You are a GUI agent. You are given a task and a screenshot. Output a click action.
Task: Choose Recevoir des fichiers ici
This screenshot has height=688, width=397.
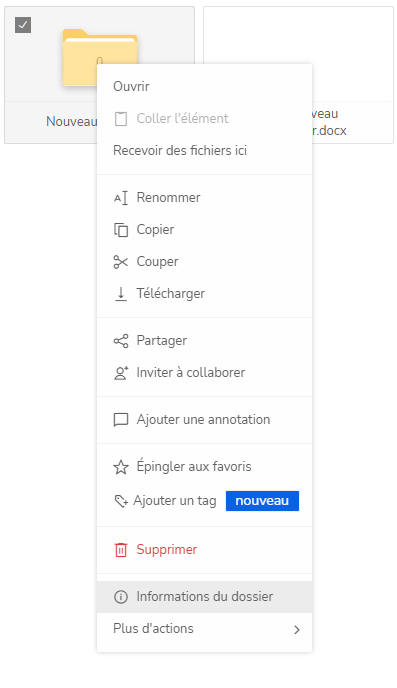(x=204, y=150)
